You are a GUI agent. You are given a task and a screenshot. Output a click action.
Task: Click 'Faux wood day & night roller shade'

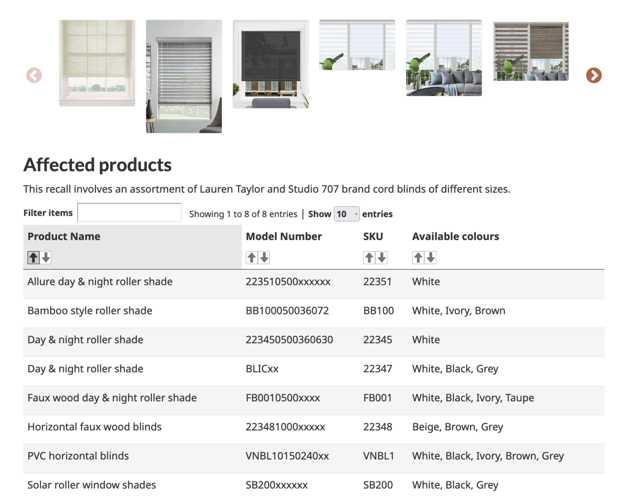tap(112, 398)
